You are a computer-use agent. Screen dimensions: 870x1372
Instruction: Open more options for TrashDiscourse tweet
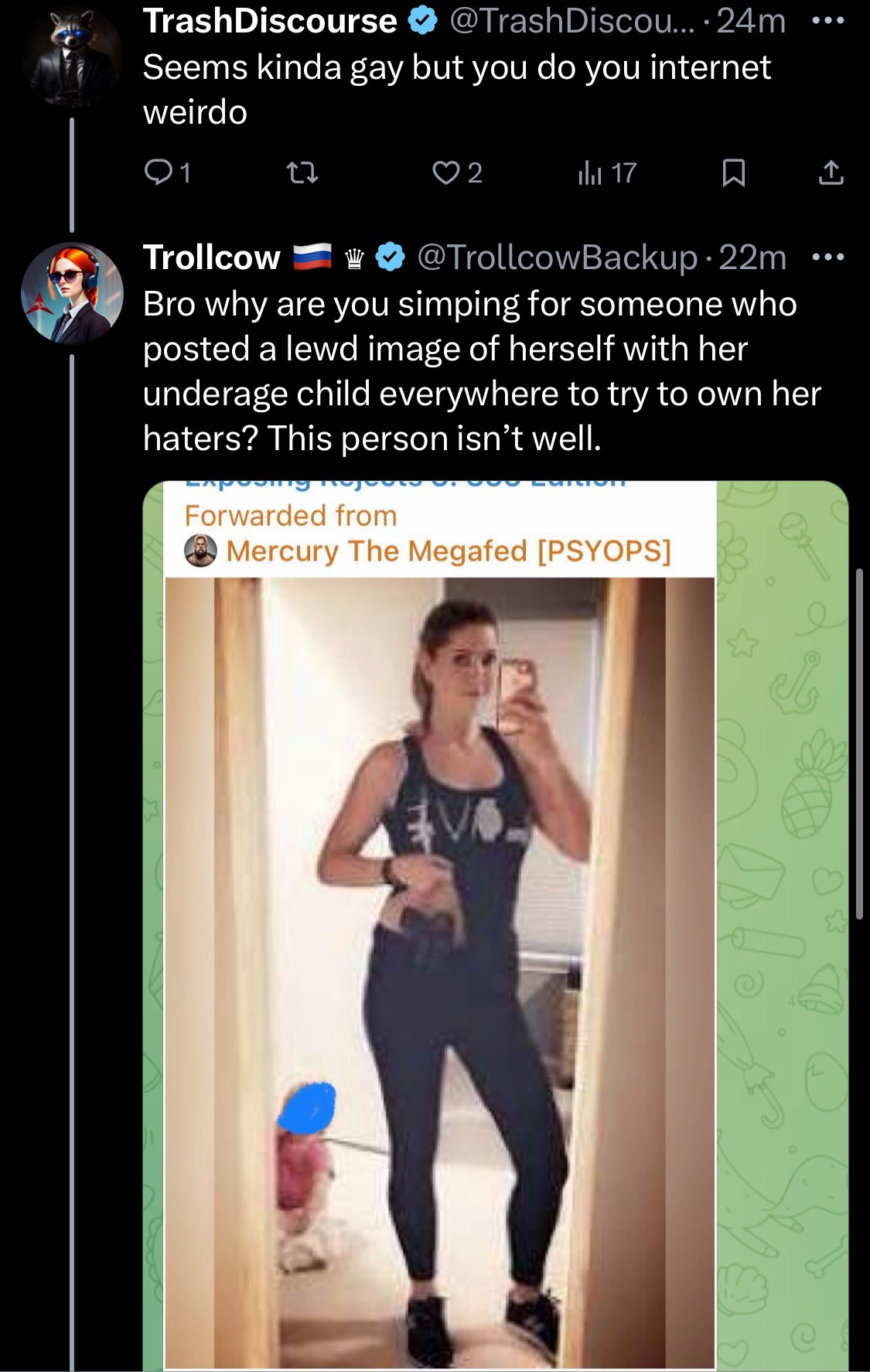(x=828, y=20)
